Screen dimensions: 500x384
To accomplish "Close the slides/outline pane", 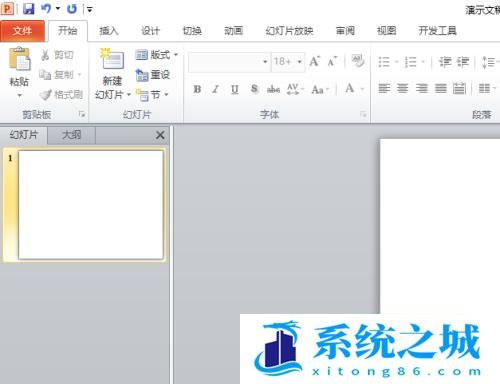I will pos(160,135).
